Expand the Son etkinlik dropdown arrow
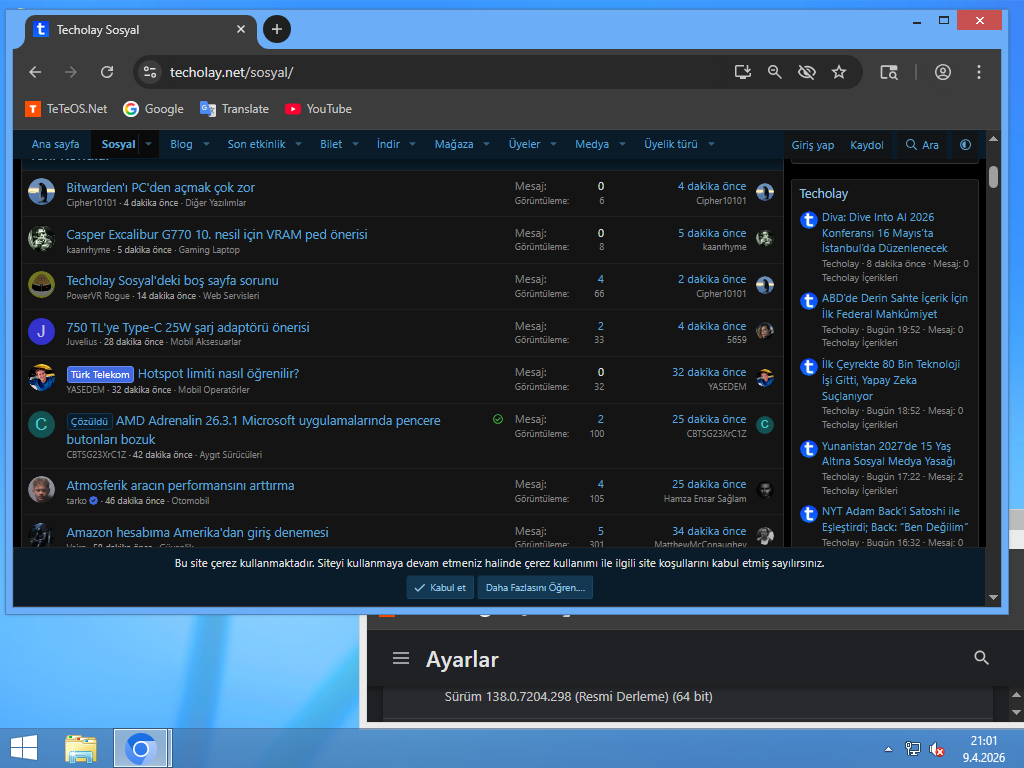 coord(298,144)
